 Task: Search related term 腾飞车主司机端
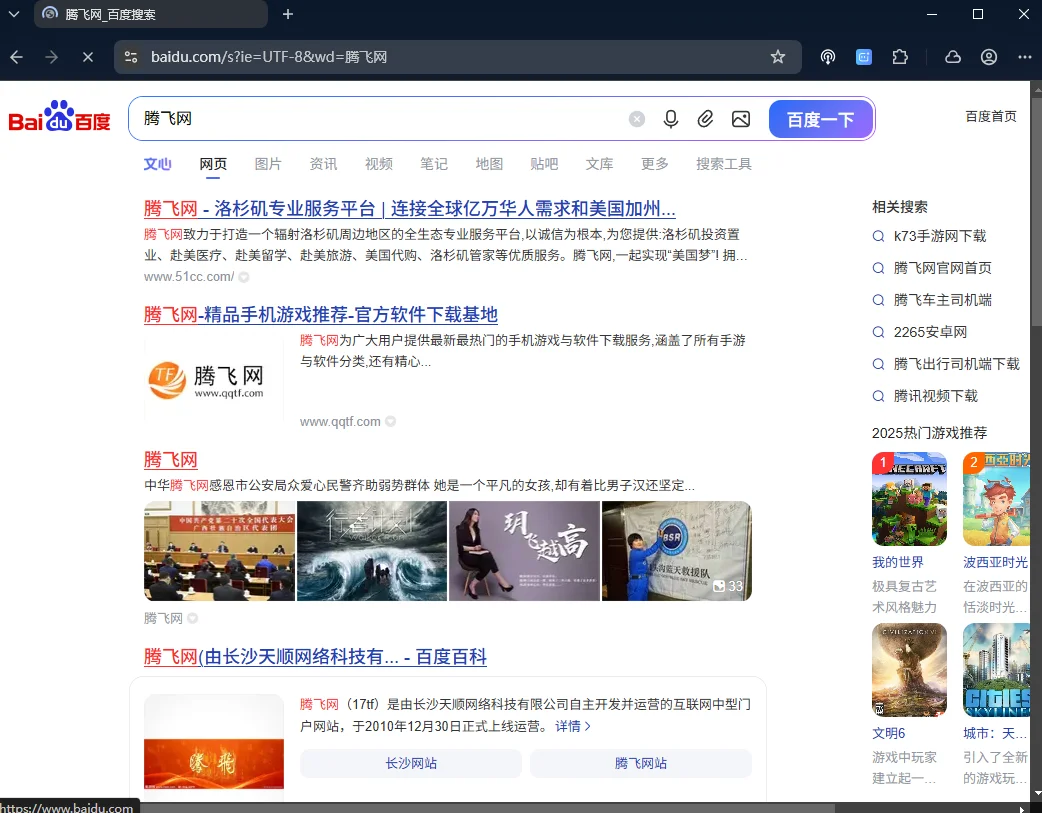pos(942,300)
